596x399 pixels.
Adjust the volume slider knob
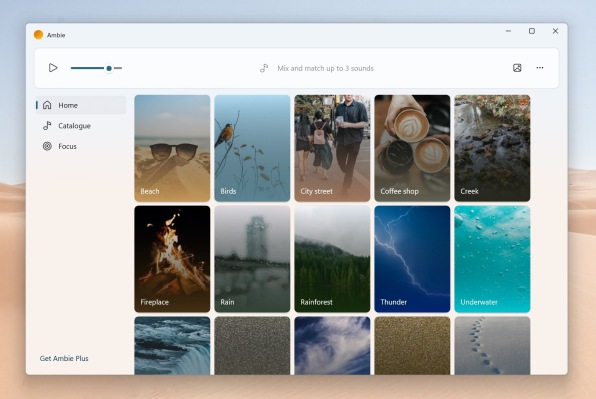click(109, 68)
